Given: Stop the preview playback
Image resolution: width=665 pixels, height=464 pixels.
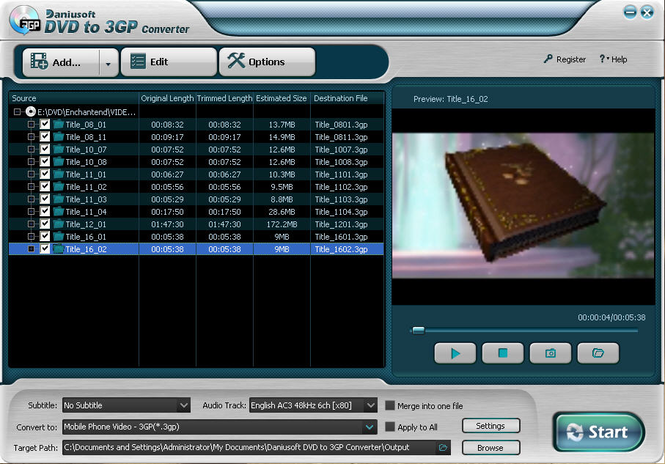Looking at the screenshot, I should (503, 353).
